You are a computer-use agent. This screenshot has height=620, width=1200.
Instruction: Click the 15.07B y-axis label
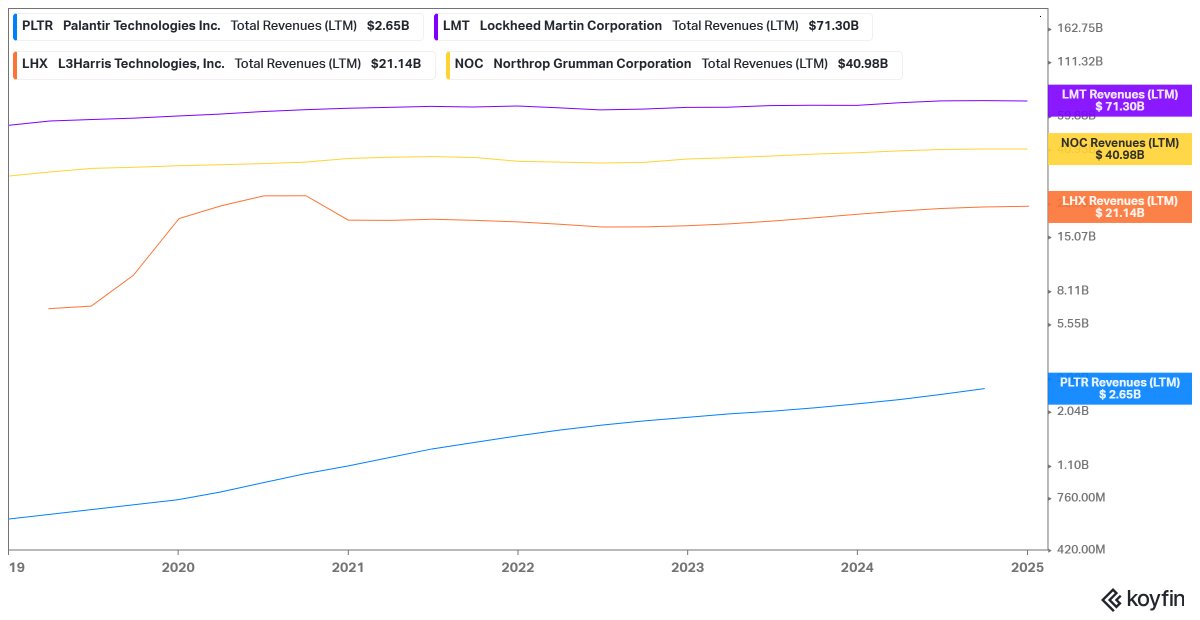pyautogui.click(x=1076, y=236)
